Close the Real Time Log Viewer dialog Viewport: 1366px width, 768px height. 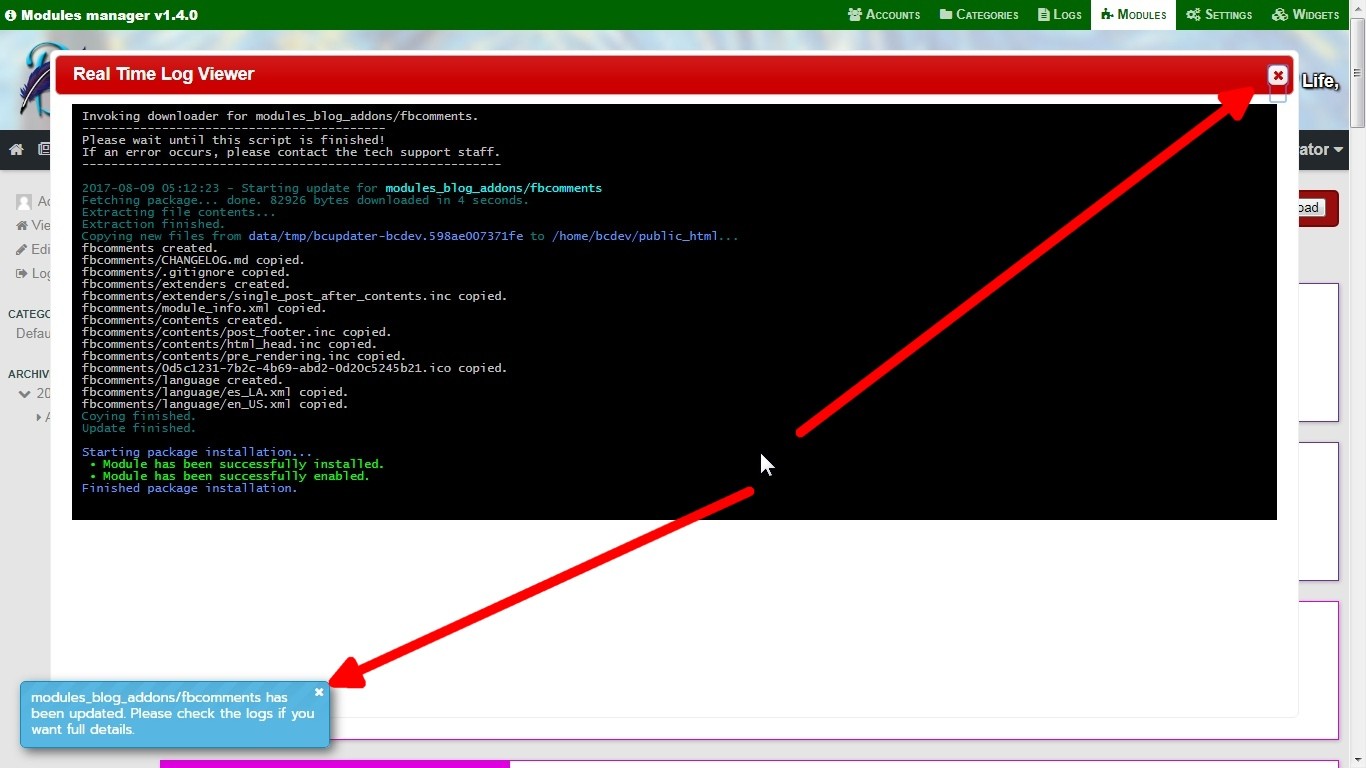tap(1277, 75)
